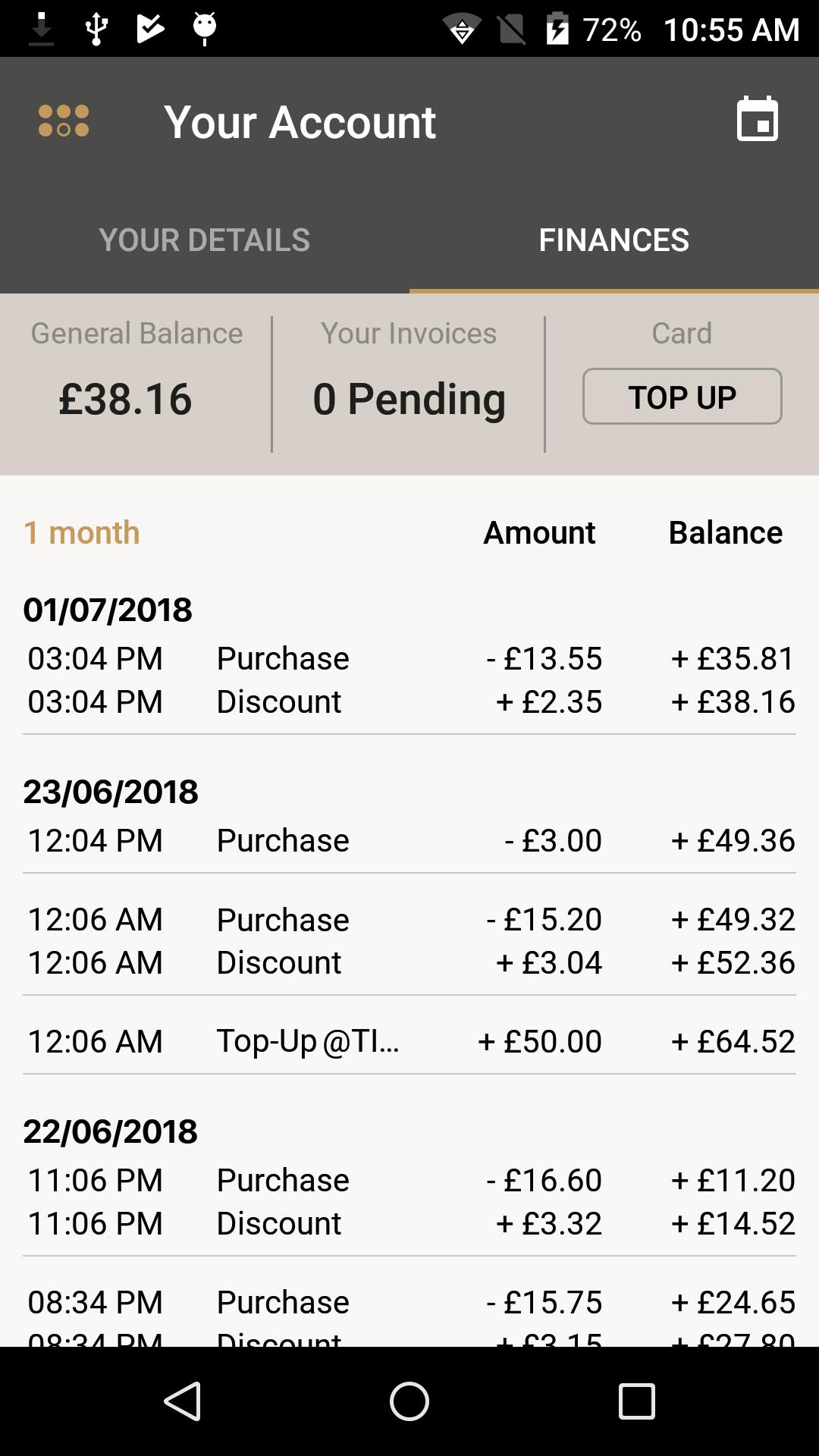The image size is (819, 1456).
Task: Tap the General Balance £38.16 panel
Action: click(x=136, y=377)
